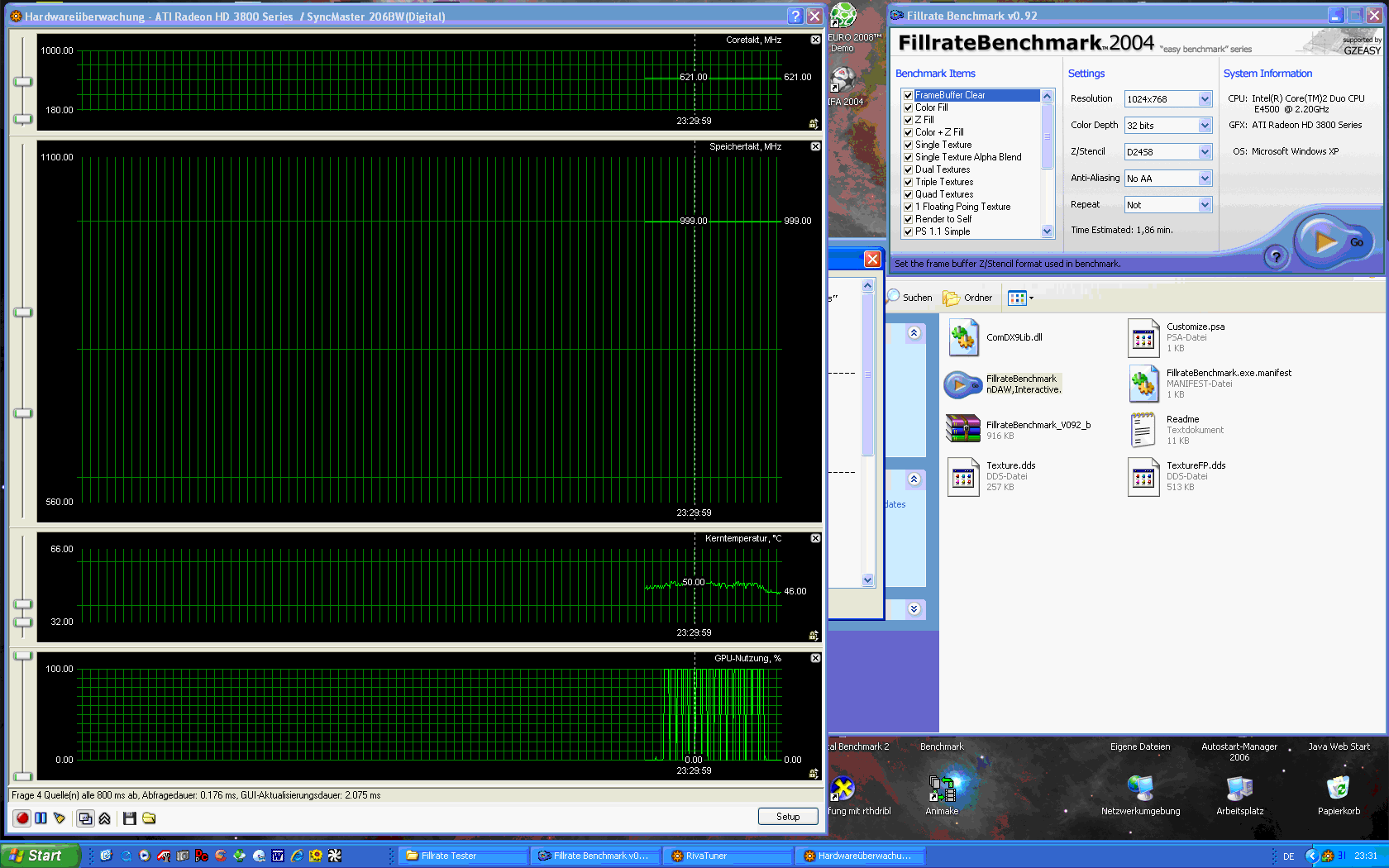Click the small settings icon below Kerntemperatur graph

[814, 636]
